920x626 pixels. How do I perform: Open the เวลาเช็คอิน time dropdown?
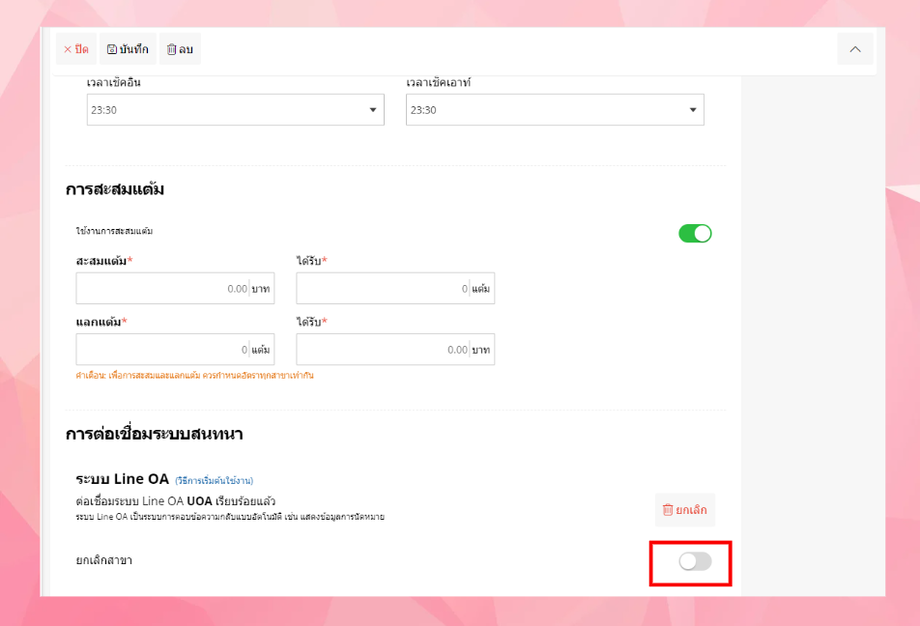coord(235,110)
